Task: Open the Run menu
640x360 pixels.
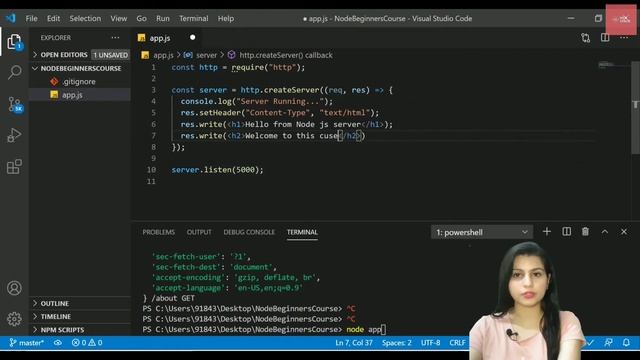Action: [x=163, y=18]
